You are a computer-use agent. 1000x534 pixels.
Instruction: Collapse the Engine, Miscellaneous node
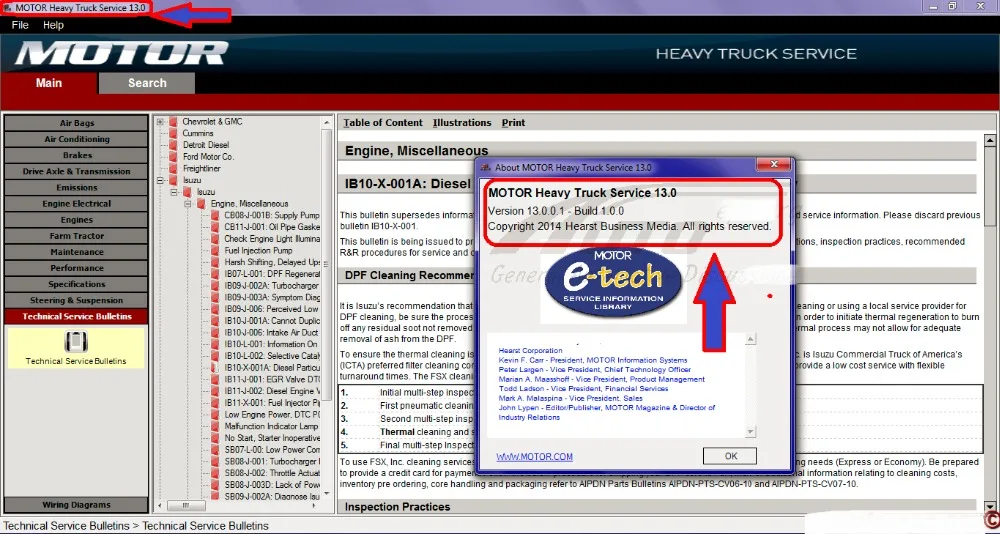(x=188, y=204)
